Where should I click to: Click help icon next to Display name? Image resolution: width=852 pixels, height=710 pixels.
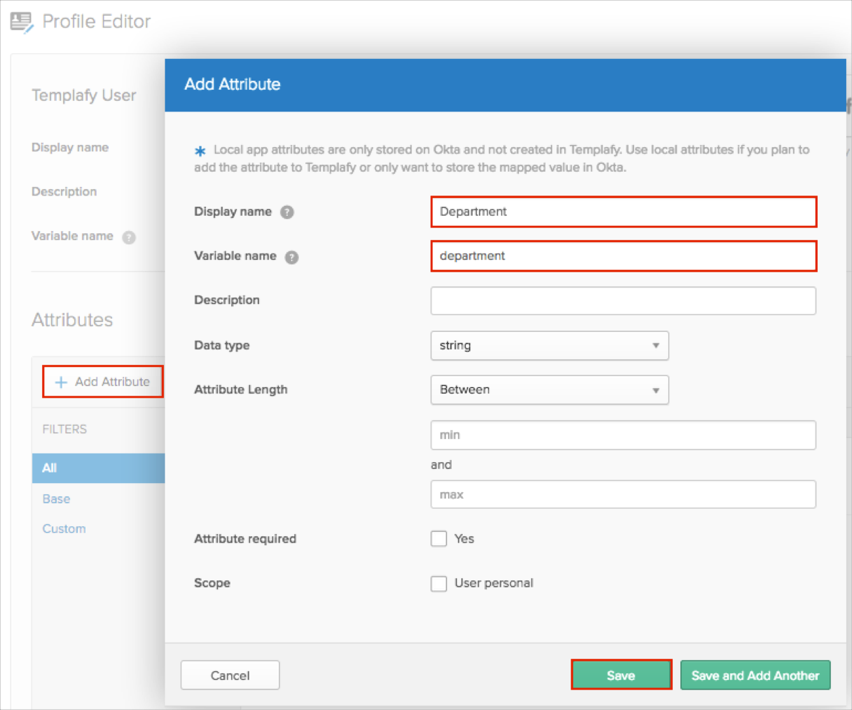[287, 212]
